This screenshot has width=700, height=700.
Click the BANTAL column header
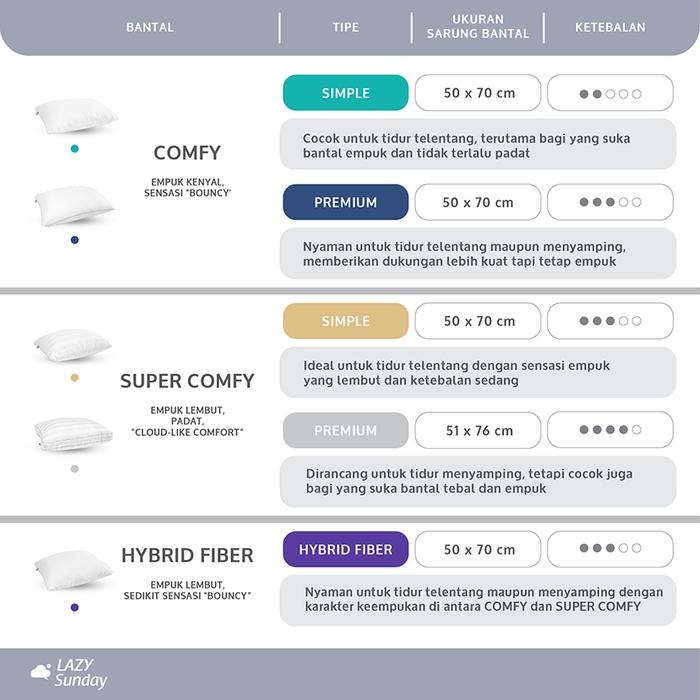150,27
